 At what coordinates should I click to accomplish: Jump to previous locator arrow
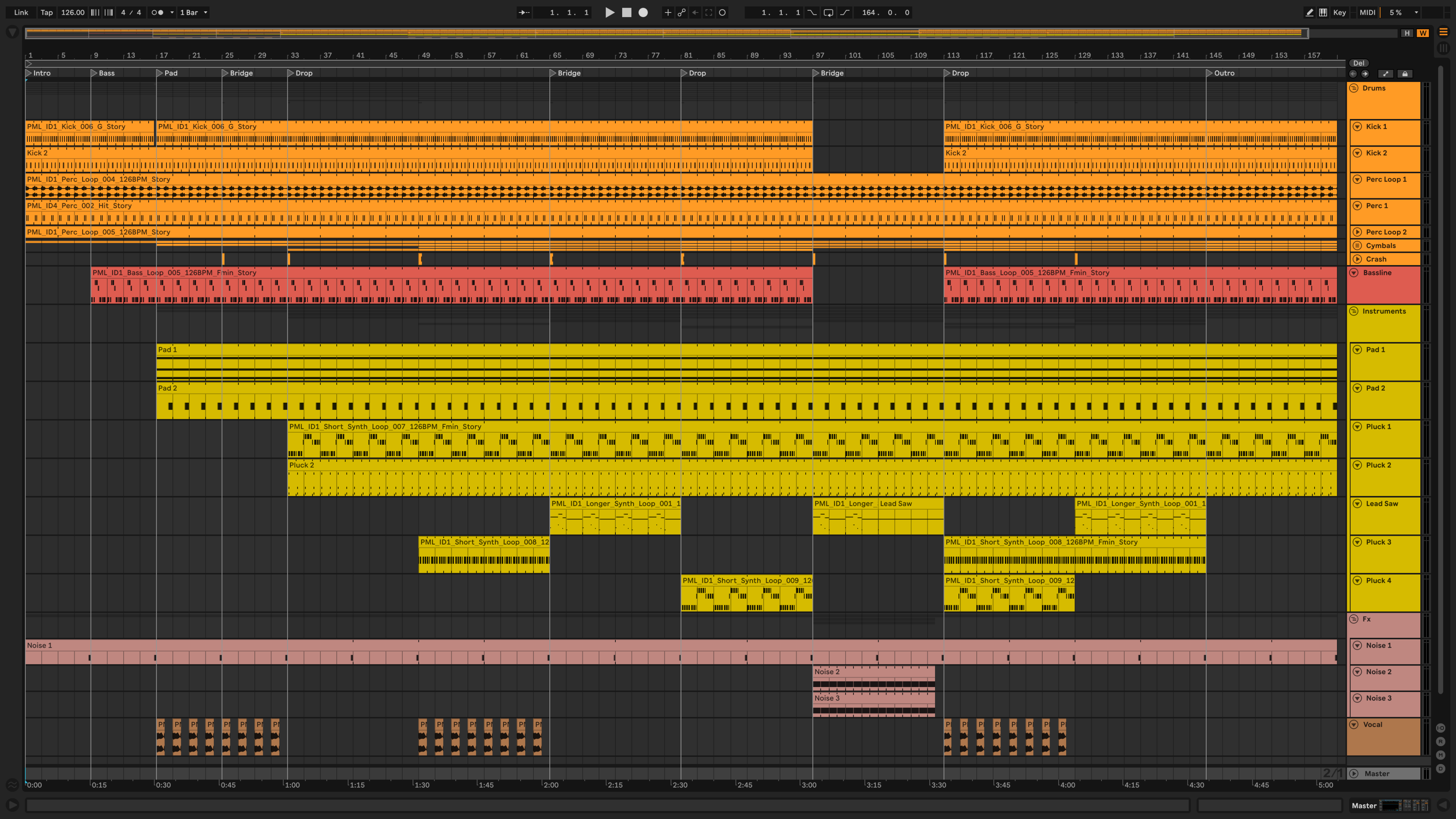(x=1353, y=74)
